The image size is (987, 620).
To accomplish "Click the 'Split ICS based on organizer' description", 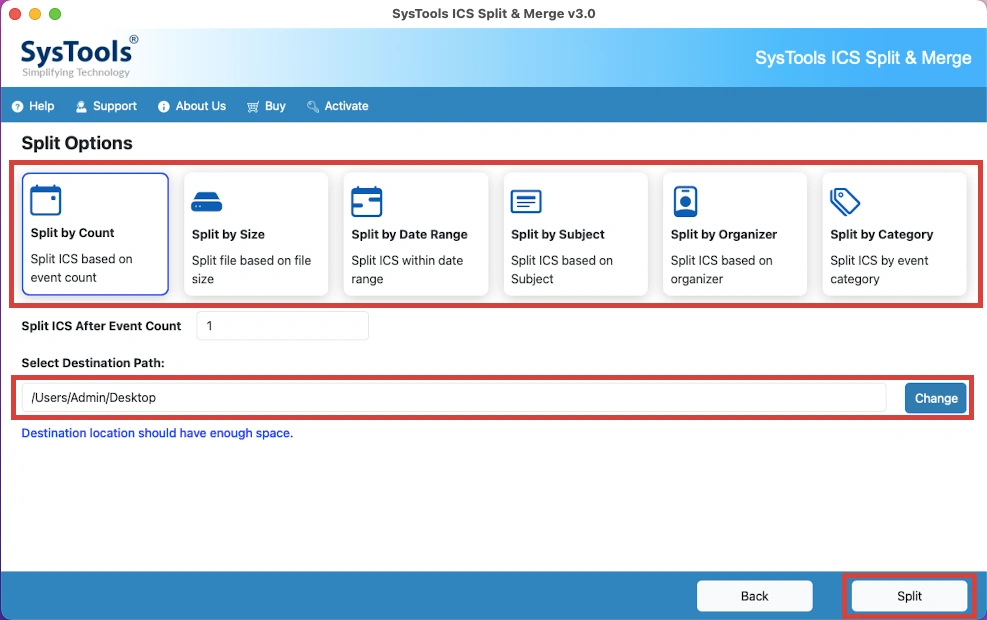I will pyautogui.click(x=721, y=269).
